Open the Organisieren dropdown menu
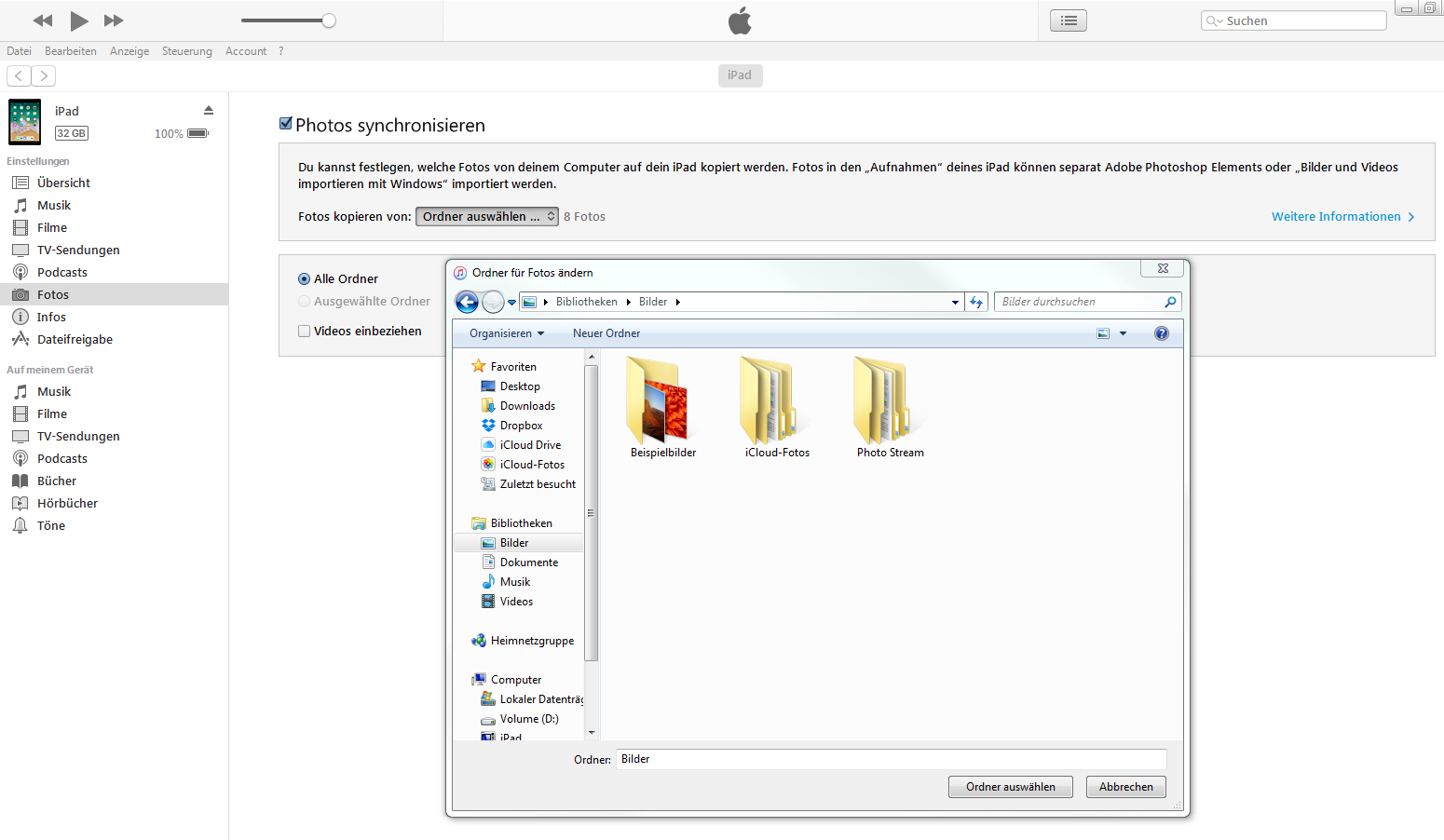Screen dimensions: 1444x840 507,333
